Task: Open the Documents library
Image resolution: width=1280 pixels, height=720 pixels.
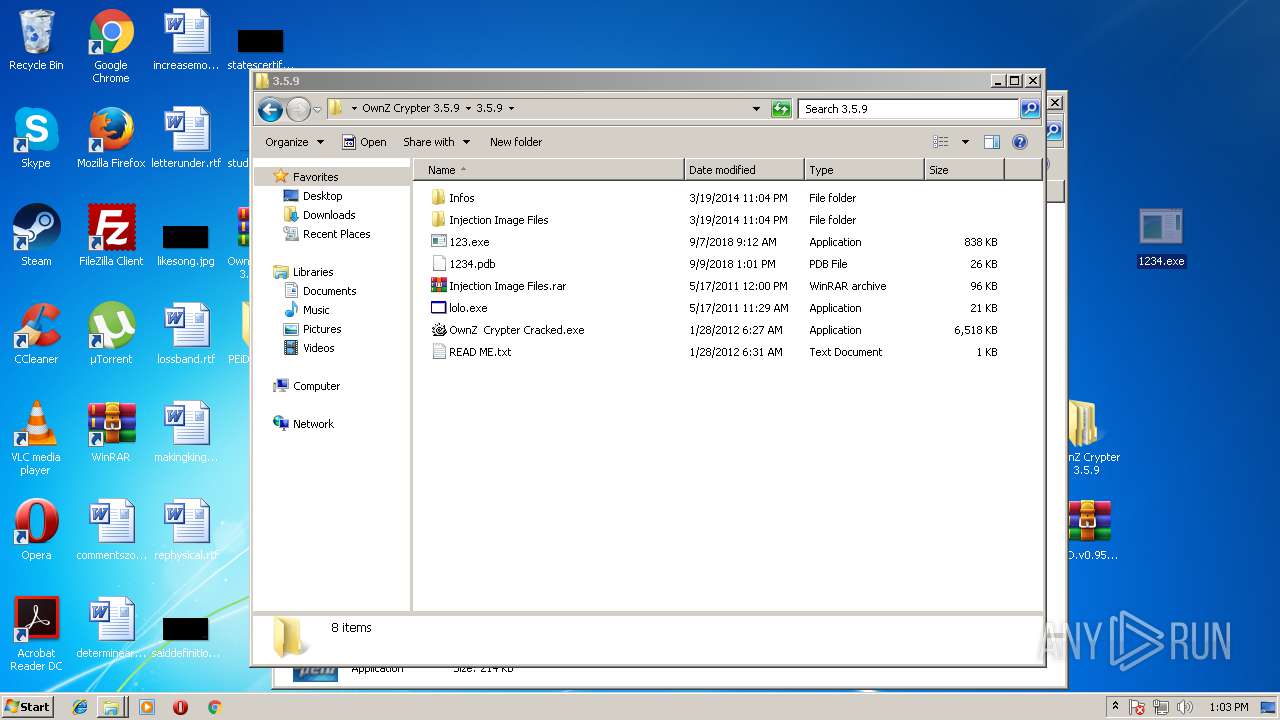Action: pos(329,291)
